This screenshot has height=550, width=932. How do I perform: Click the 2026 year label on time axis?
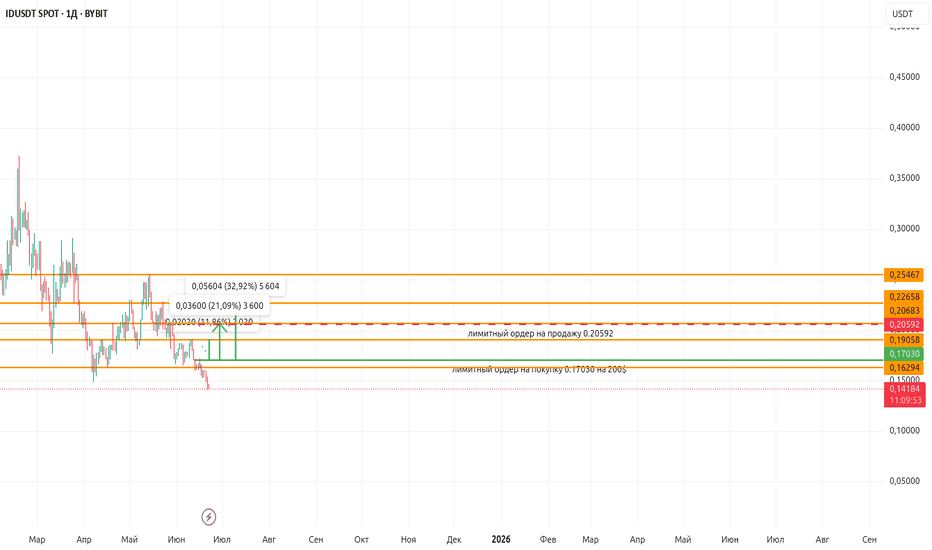point(500,539)
